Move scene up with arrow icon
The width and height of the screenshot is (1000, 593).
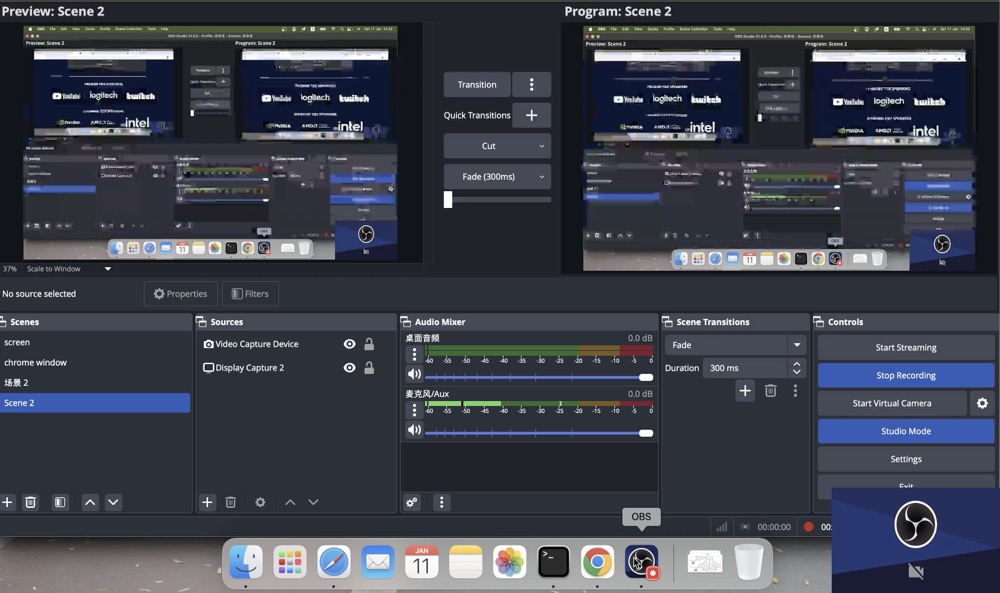90,502
